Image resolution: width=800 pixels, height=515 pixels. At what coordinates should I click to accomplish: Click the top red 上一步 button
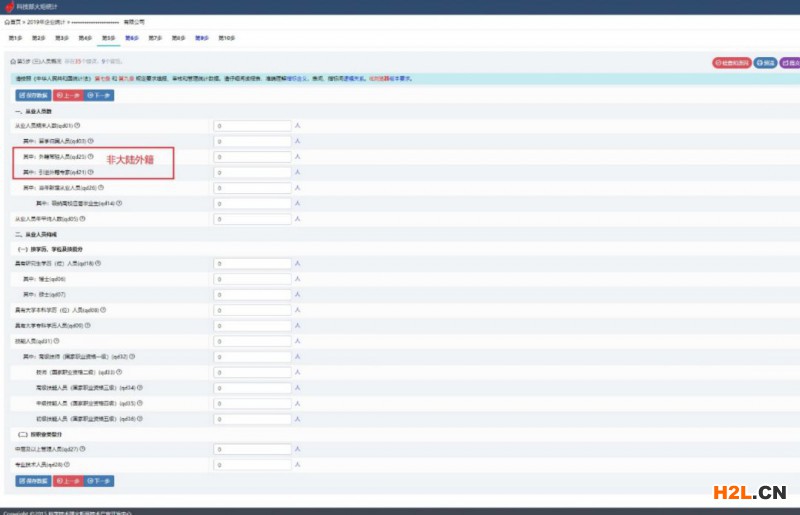coord(67,95)
